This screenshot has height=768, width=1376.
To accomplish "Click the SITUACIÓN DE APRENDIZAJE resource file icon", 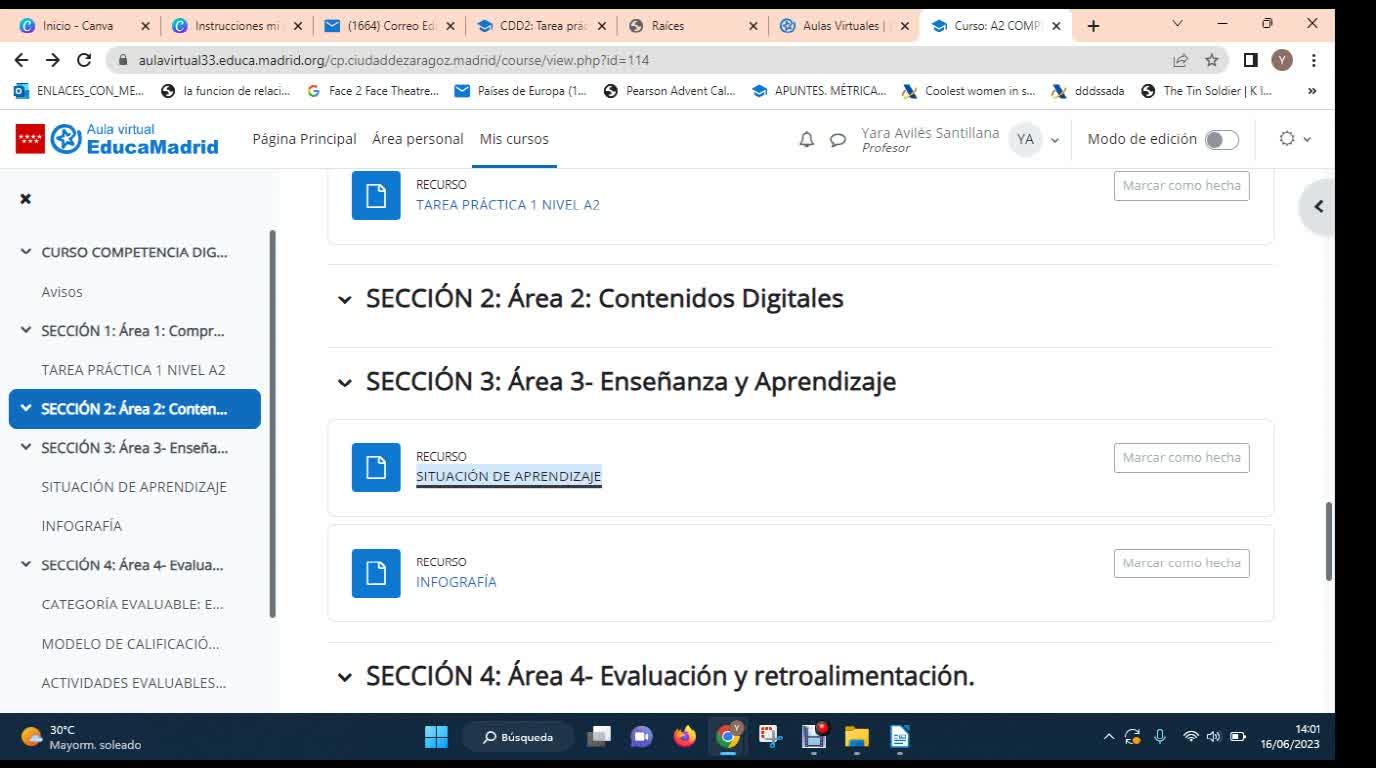I will [x=376, y=467].
